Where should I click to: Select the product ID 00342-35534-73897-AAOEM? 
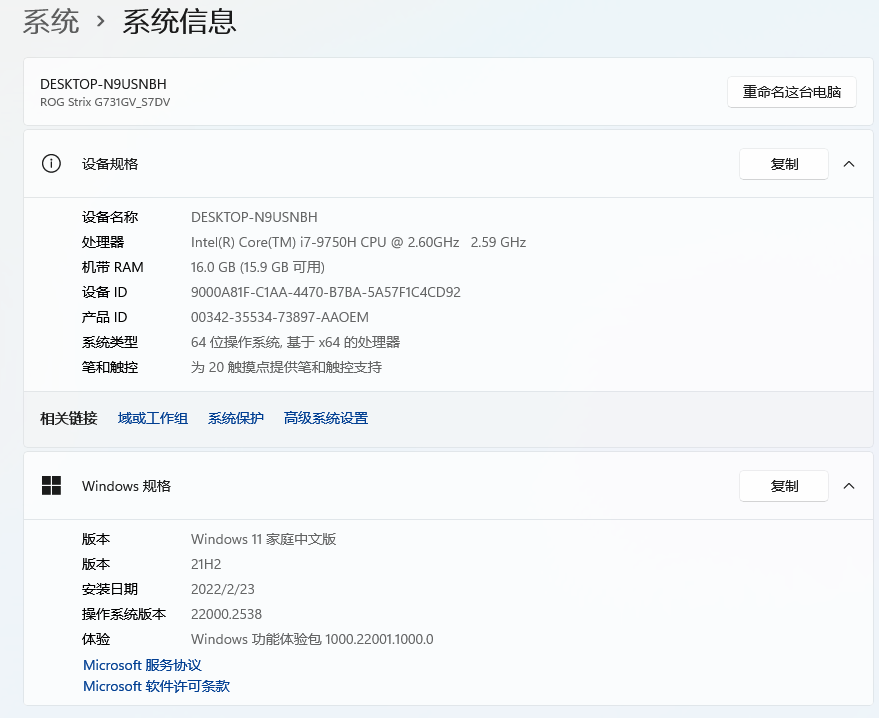(x=280, y=317)
